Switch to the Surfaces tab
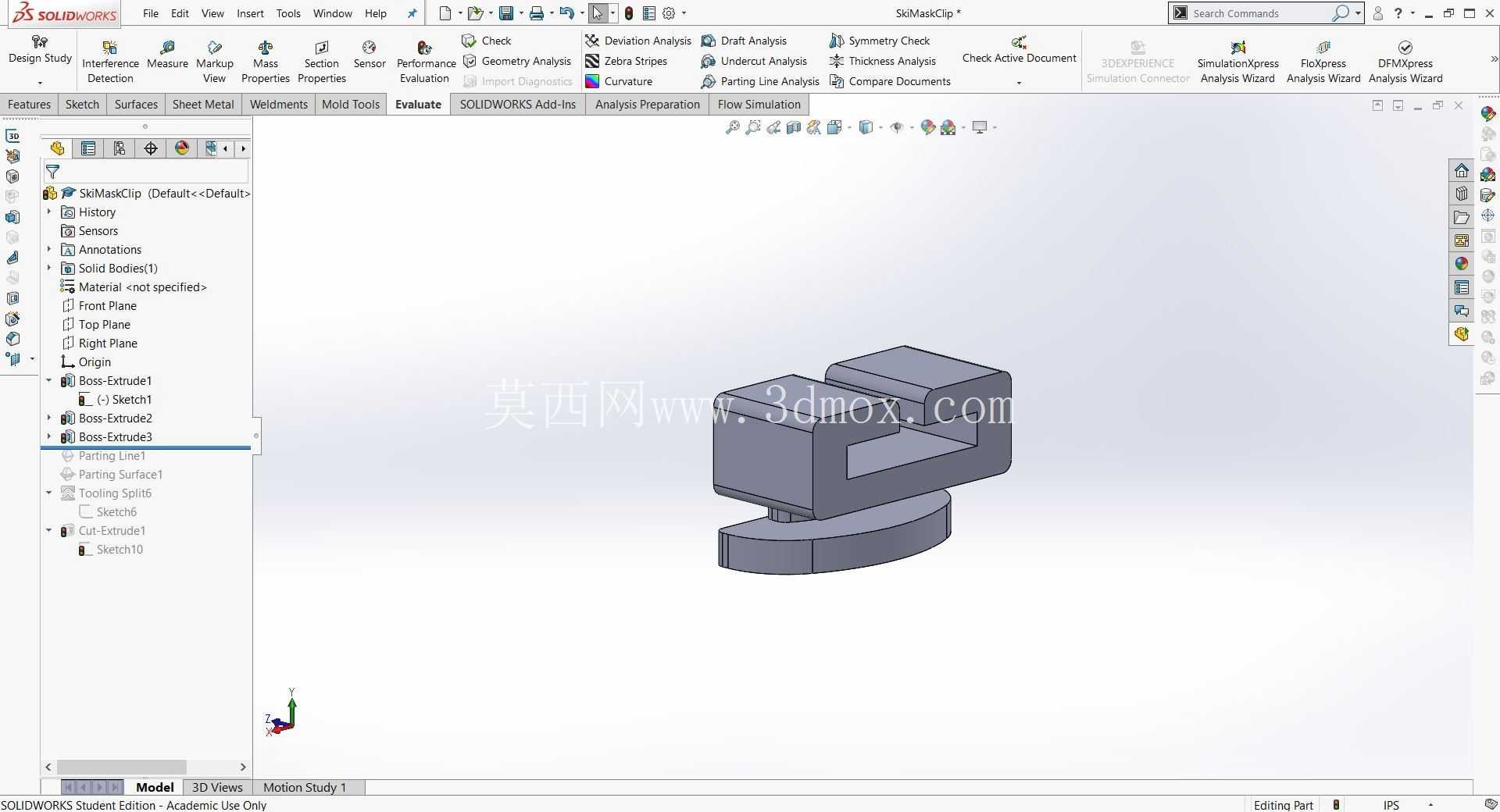Viewport: 1500px width, 812px height. [x=136, y=104]
